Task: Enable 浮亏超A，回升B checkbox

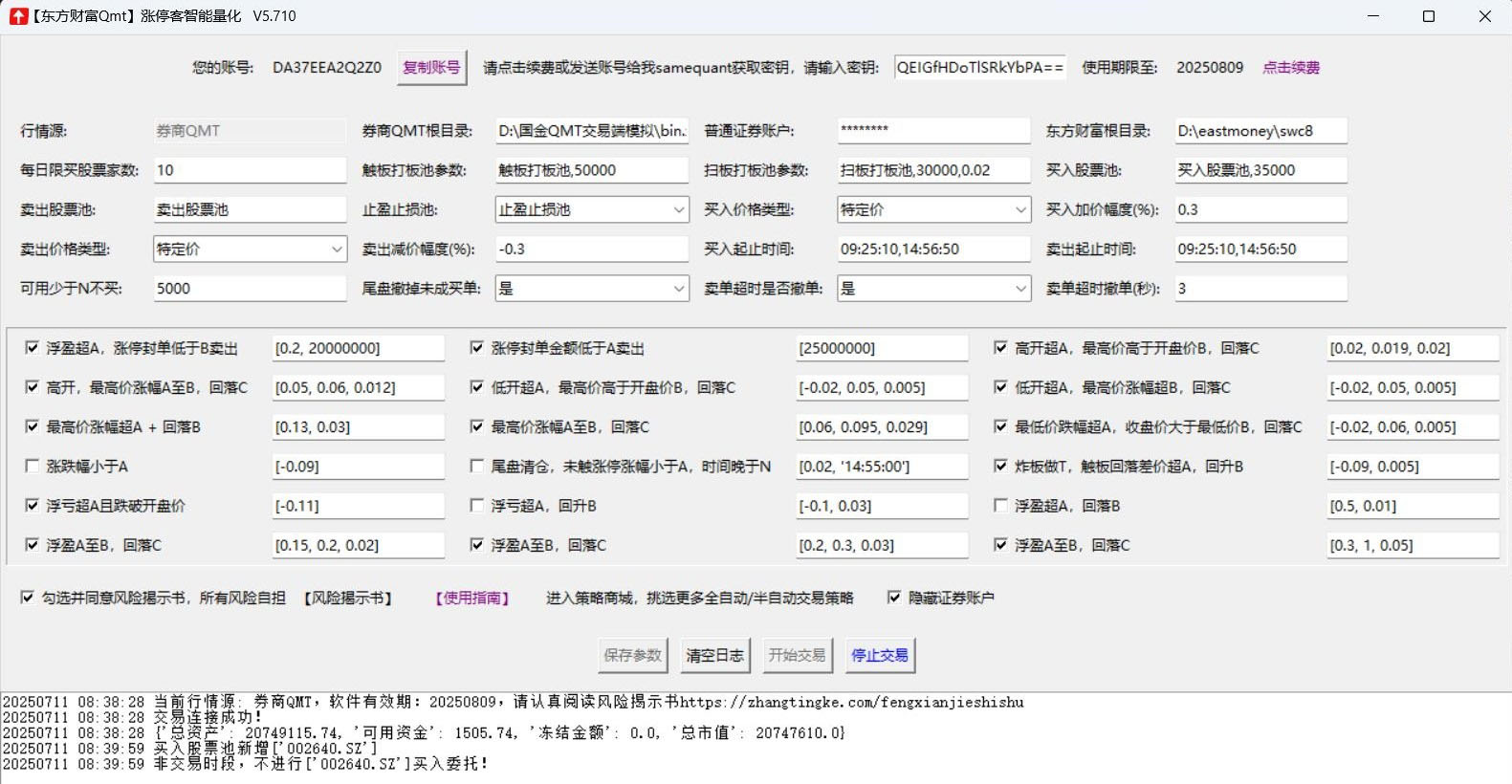Action: (477, 506)
